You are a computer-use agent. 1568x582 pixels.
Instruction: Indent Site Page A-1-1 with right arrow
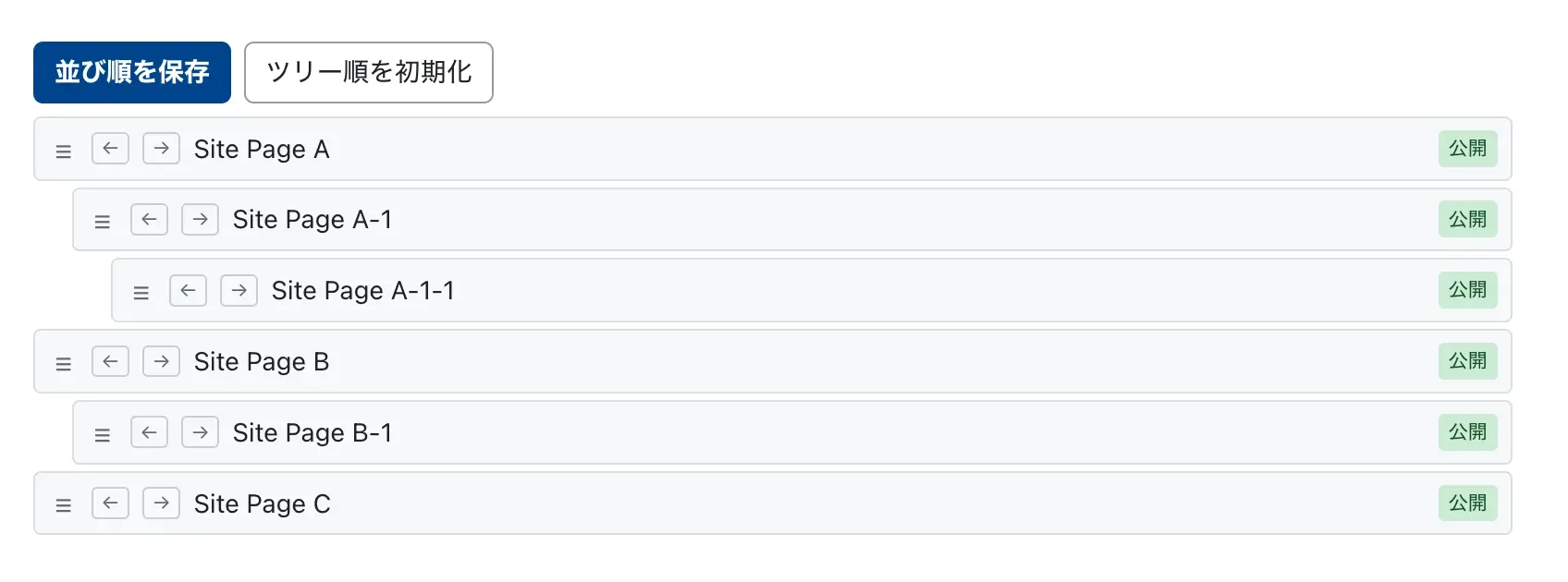pos(239,290)
